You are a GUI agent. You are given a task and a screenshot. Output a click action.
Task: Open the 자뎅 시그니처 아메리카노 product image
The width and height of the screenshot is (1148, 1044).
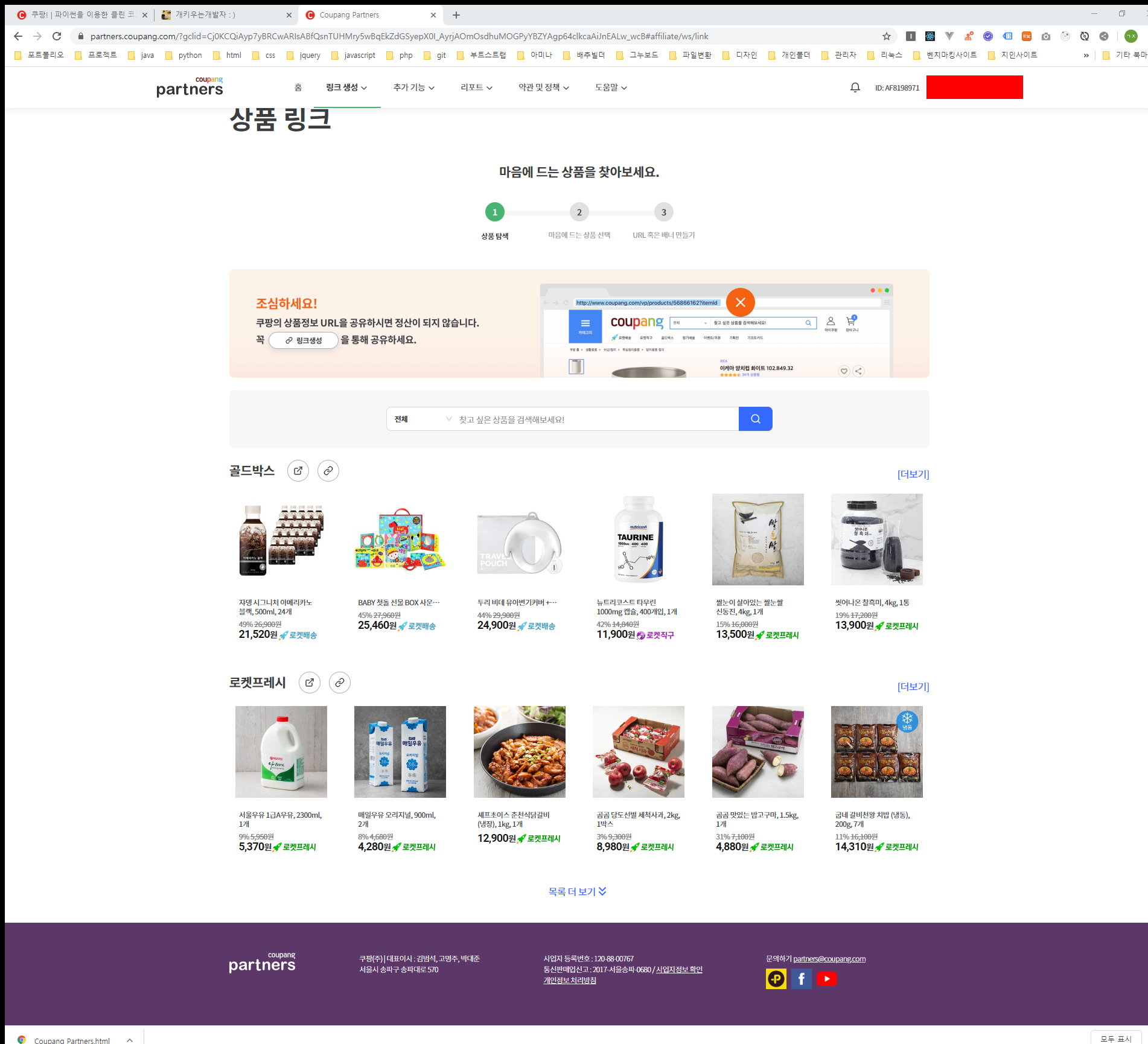(x=281, y=540)
